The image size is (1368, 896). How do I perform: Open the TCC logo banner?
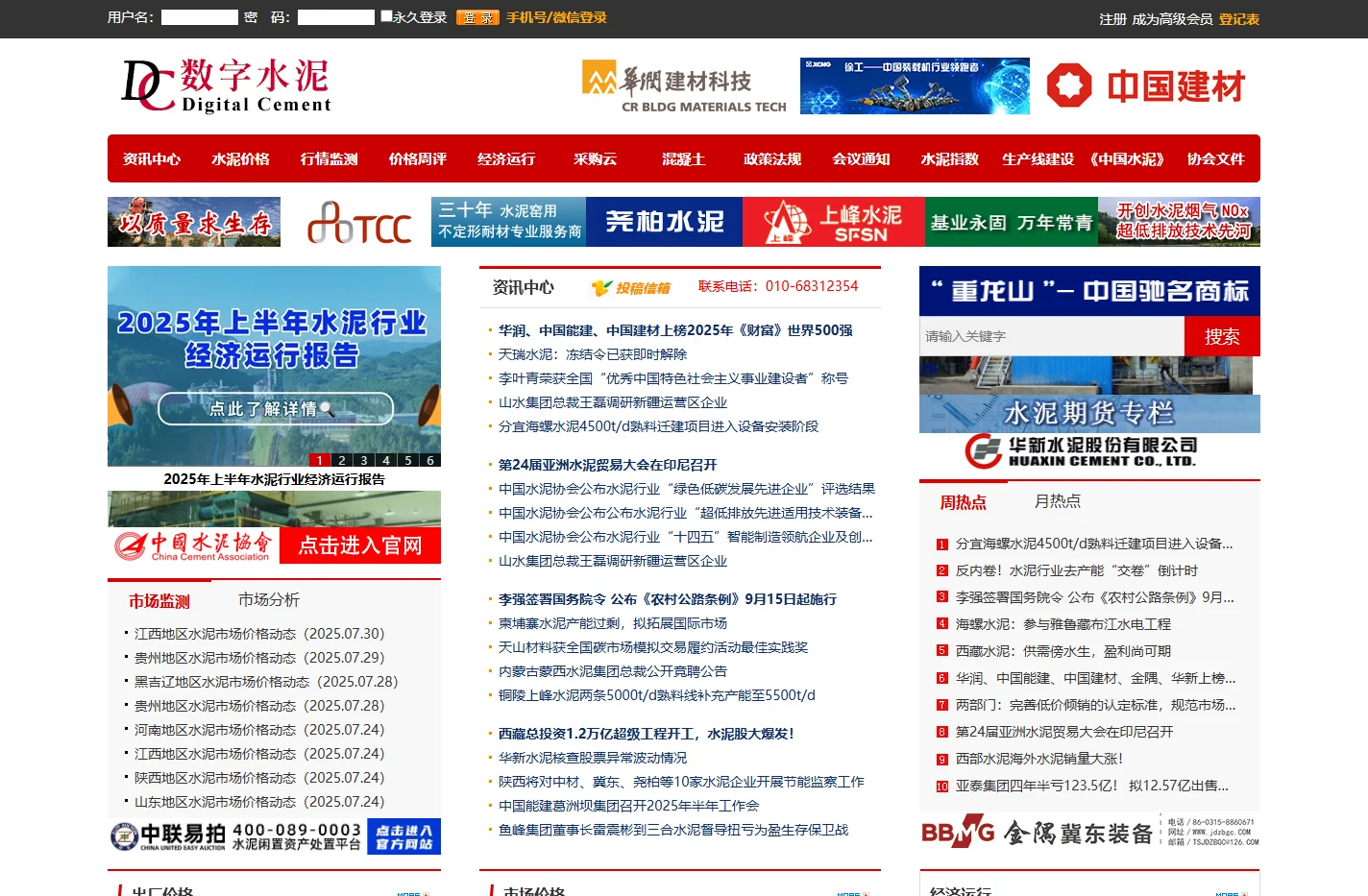359,222
